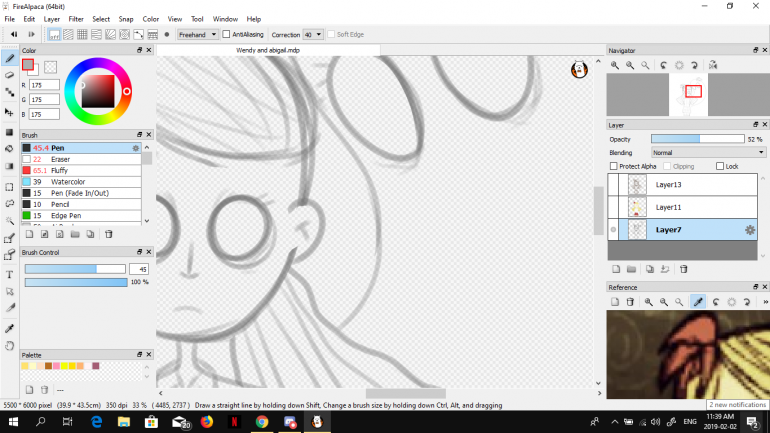Image resolution: width=770 pixels, height=433 pixels.
Task: Open the Freehand mode dropdown
Action: coord(197,34)
